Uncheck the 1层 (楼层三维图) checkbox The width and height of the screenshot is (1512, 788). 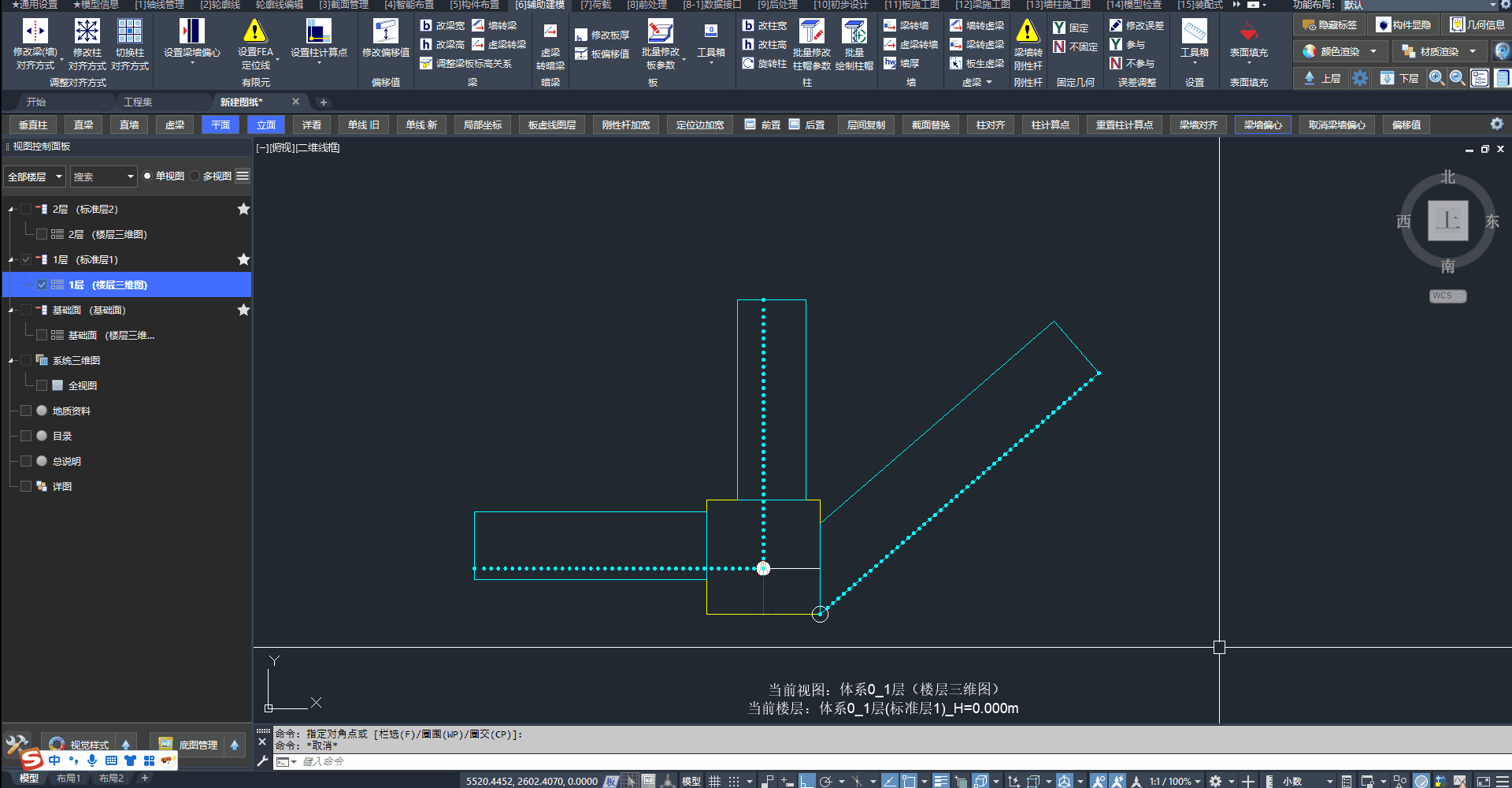pyautogui.click(x=42, y=284)
